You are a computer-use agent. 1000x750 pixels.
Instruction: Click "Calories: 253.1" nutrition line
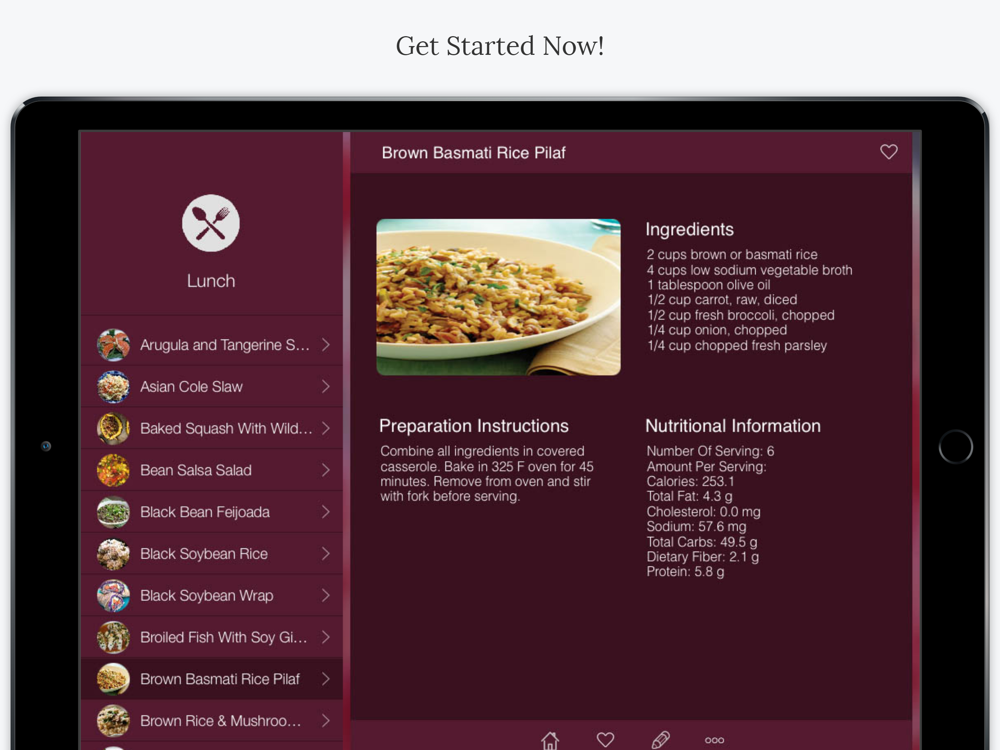pyautogui.click(x=691, y=482)
